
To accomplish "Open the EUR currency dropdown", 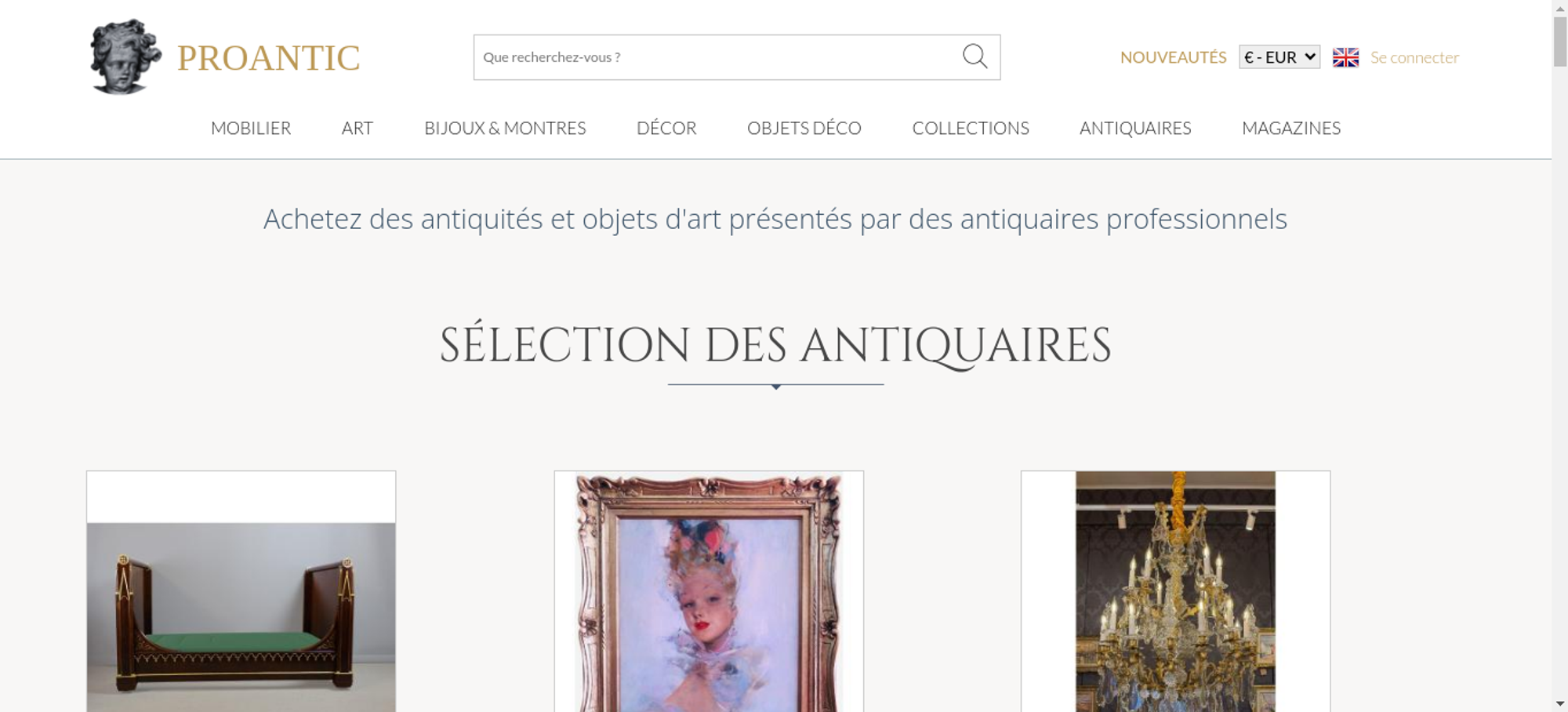I will pos(1279,57).
